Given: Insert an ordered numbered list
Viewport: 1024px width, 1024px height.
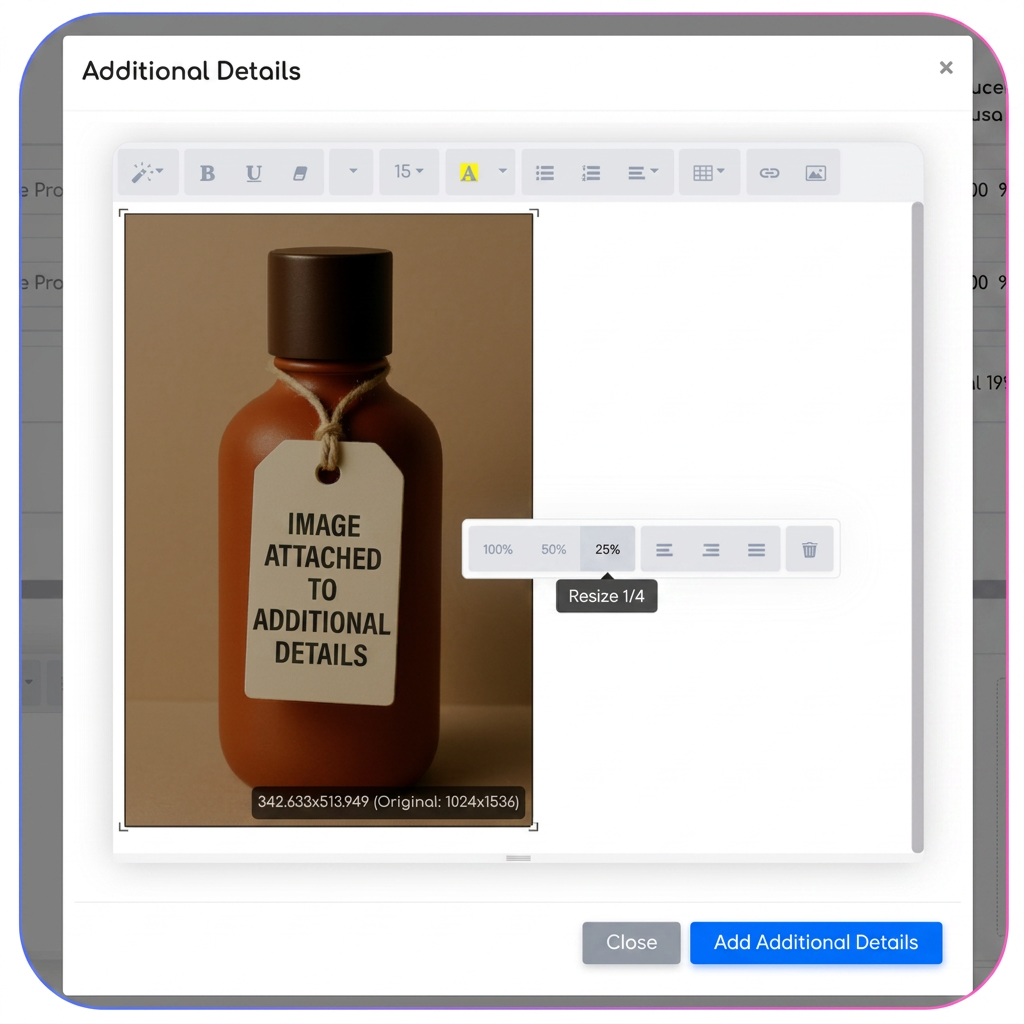Looking at the screenshot, I should click(x=591, y=173).
